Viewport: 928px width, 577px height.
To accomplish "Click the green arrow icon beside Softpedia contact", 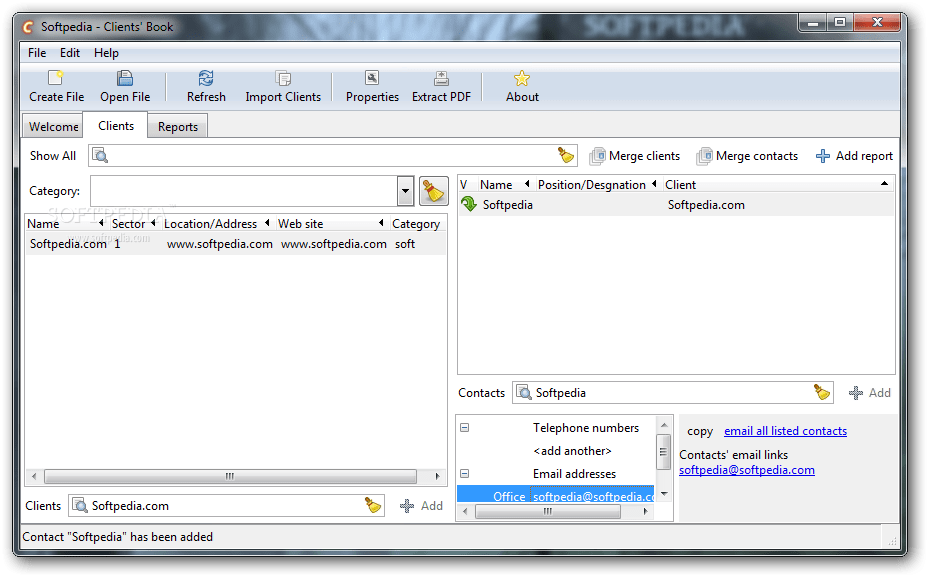I will click(469, 204).
